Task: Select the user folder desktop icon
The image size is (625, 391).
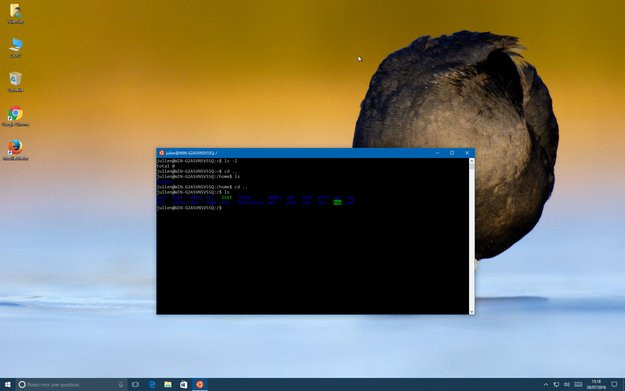Action: tap(16, 14)
